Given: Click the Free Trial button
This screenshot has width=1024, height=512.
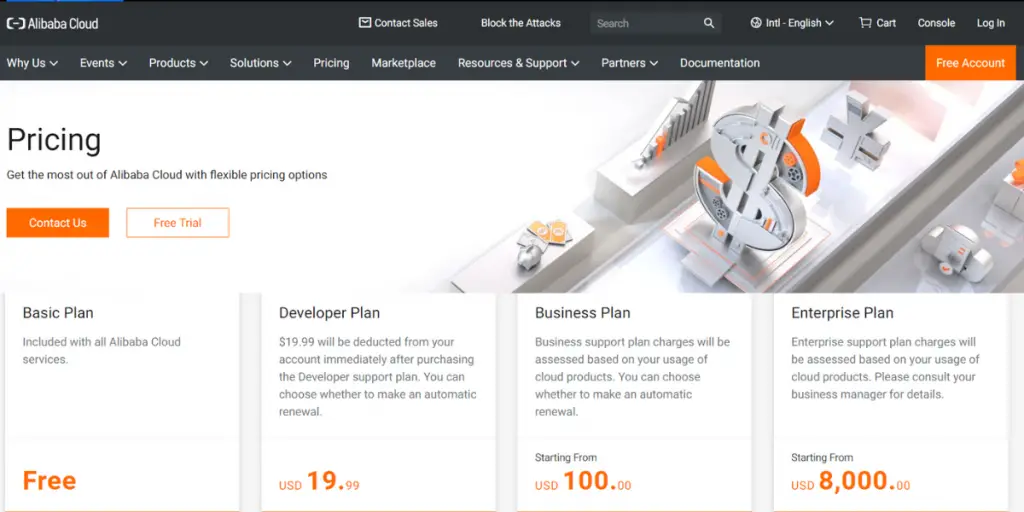Looking at the screenshot, I should click(177, 223).
